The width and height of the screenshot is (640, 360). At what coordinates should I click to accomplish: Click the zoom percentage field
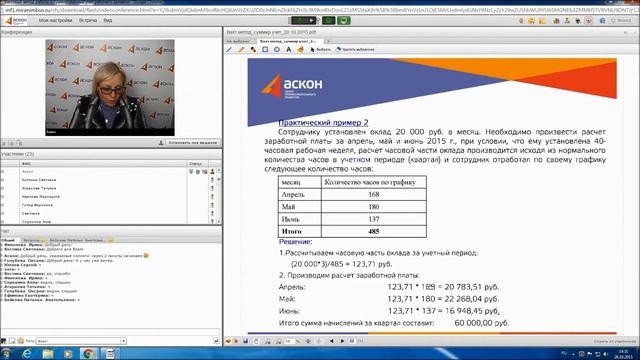(x=290, y=341)
